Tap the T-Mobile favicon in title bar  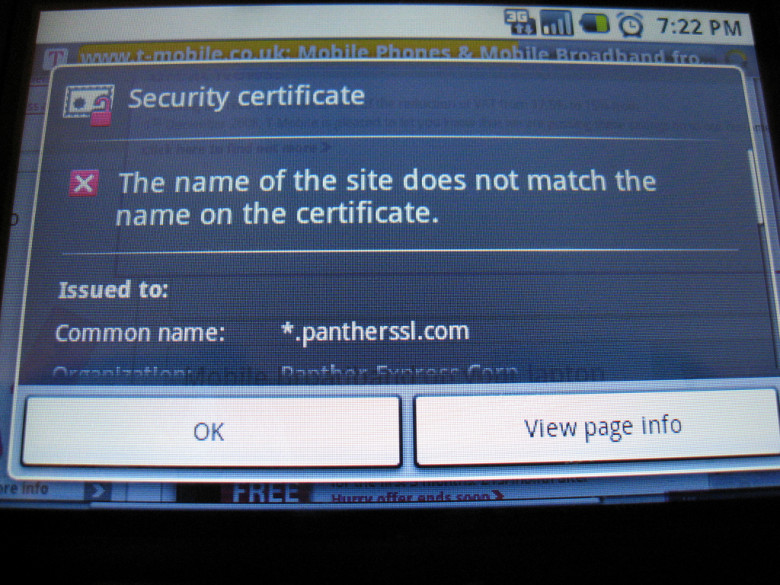[56, 59]
